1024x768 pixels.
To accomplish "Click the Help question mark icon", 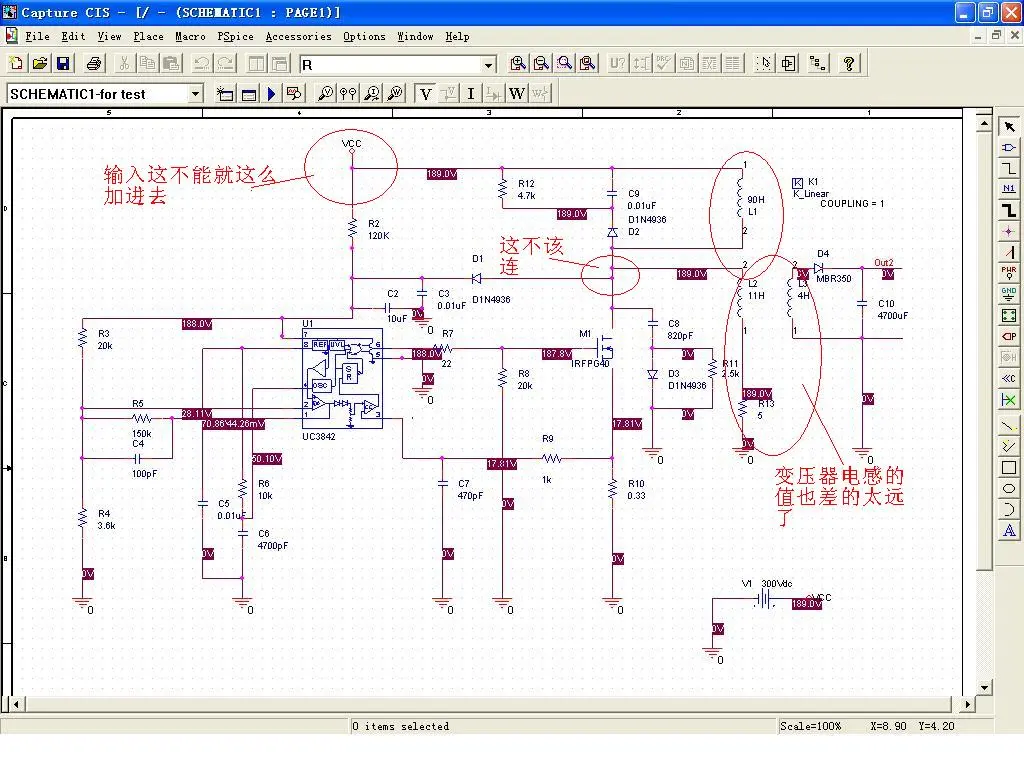I will click(x=848, y=63).
